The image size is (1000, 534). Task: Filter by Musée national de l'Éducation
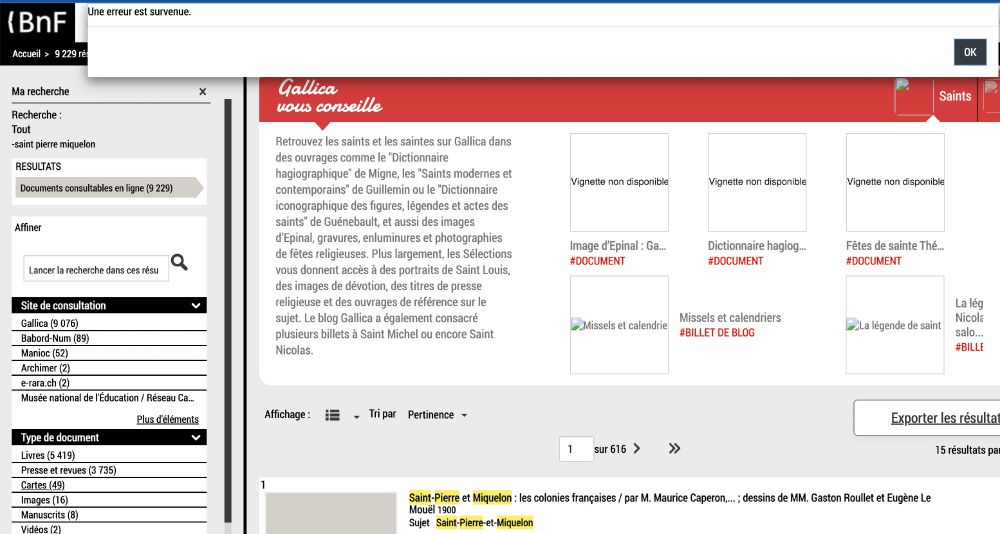coord(108,397)
